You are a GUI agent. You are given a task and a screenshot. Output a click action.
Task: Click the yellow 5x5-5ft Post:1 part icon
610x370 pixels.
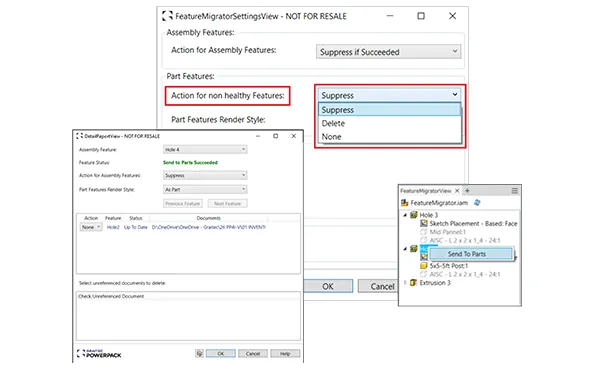click(424, 266)
